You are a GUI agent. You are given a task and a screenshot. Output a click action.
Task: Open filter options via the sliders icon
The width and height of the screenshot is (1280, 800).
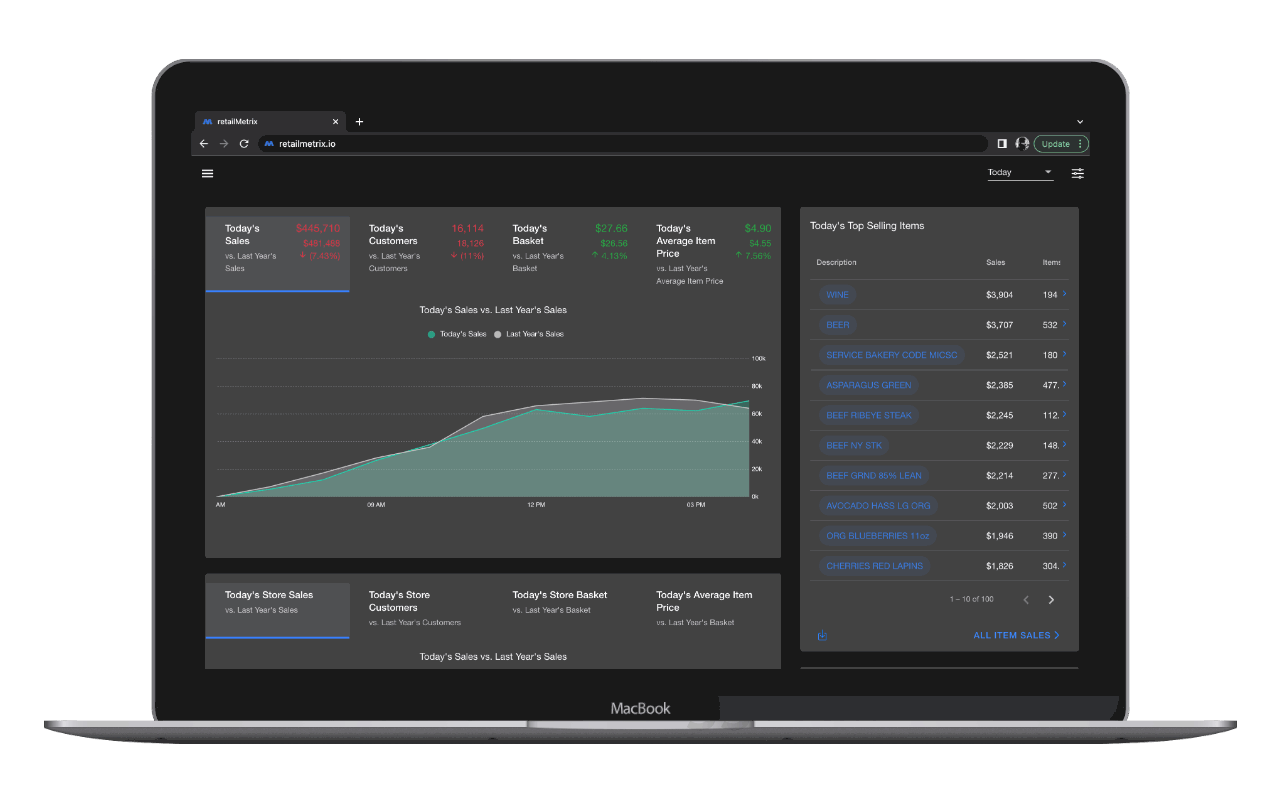click(x=1077, y=173)
